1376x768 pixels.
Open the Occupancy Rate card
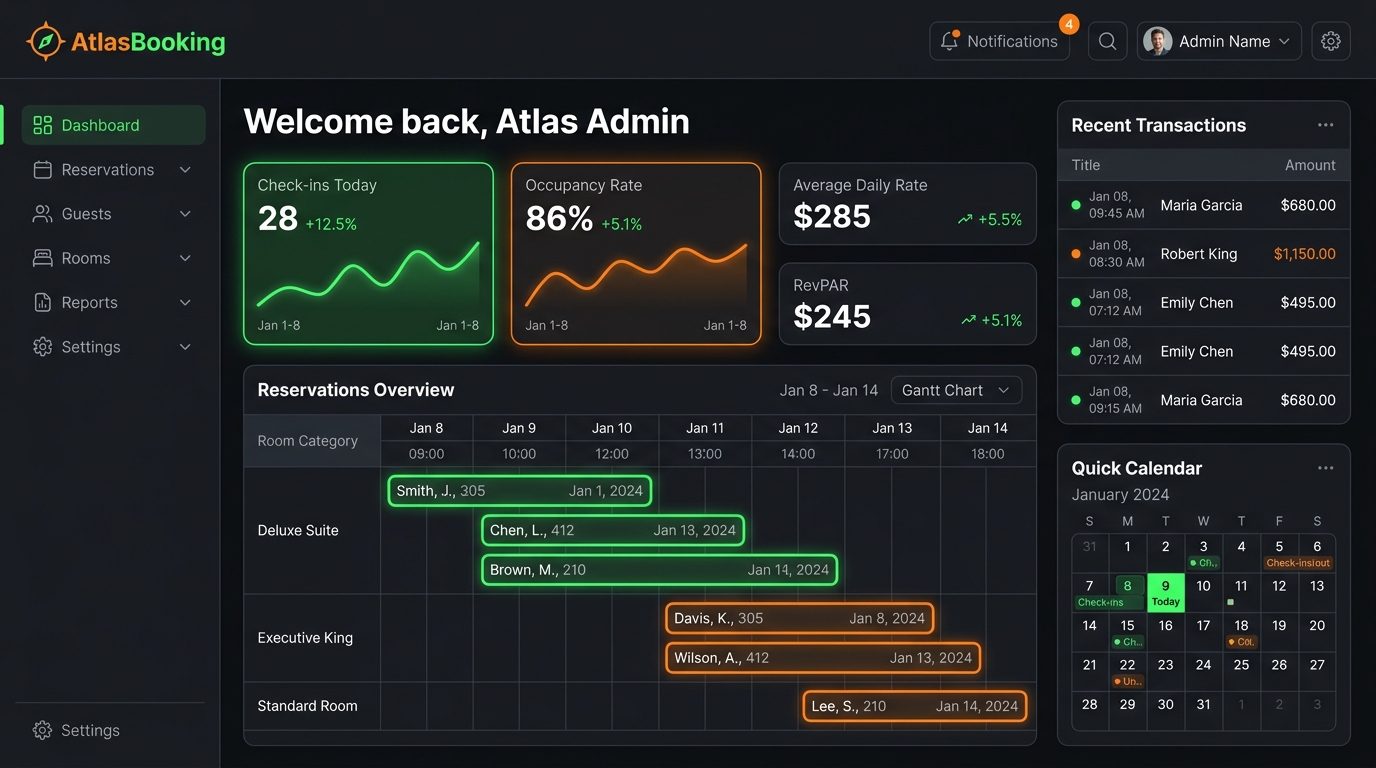click(636, 254)
